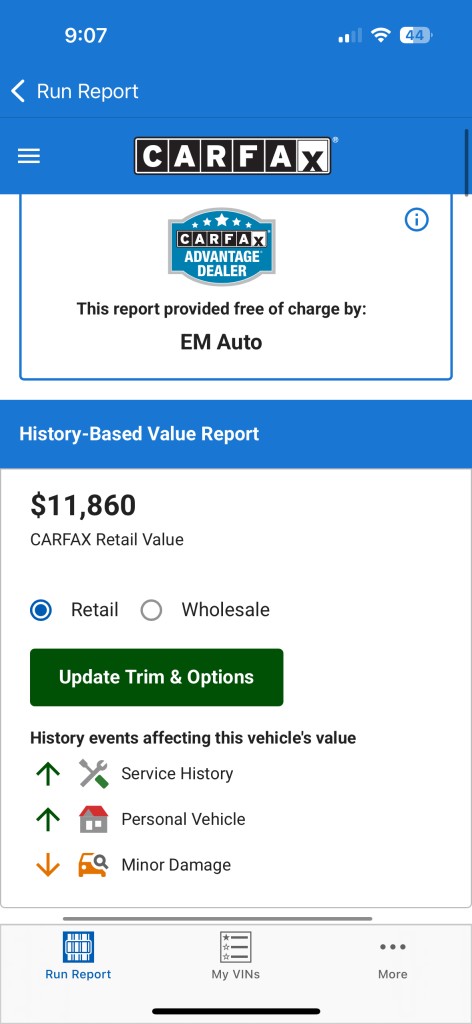Select the Retail radio button
This screenshot has width=472, height=1024.
point(41,610)
